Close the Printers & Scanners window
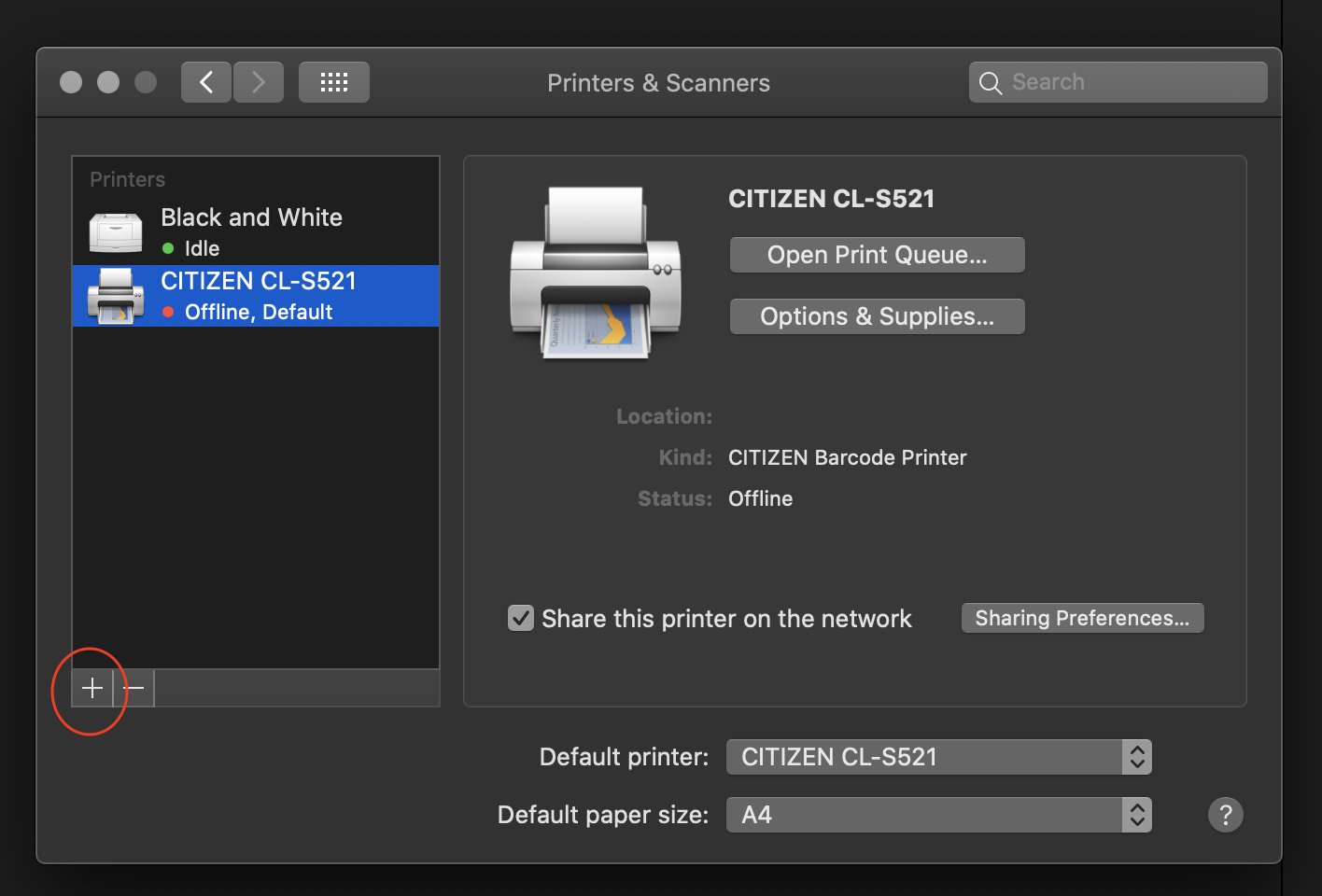 (71, 82)
